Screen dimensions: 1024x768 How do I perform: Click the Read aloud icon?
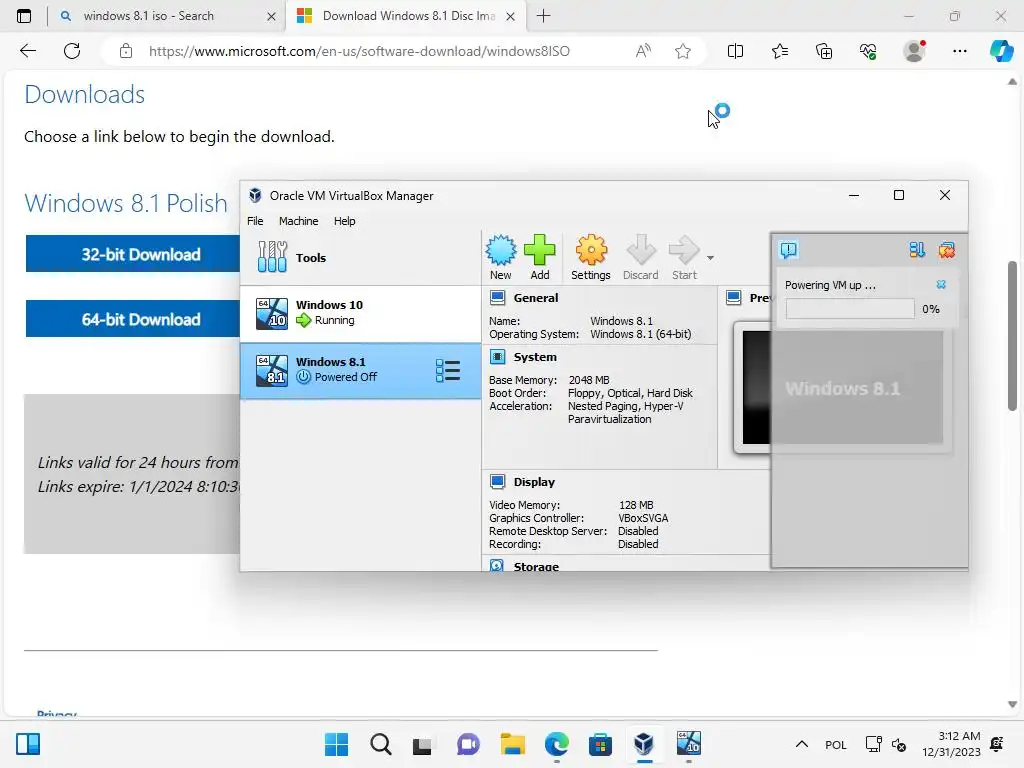tap(643, 51)
